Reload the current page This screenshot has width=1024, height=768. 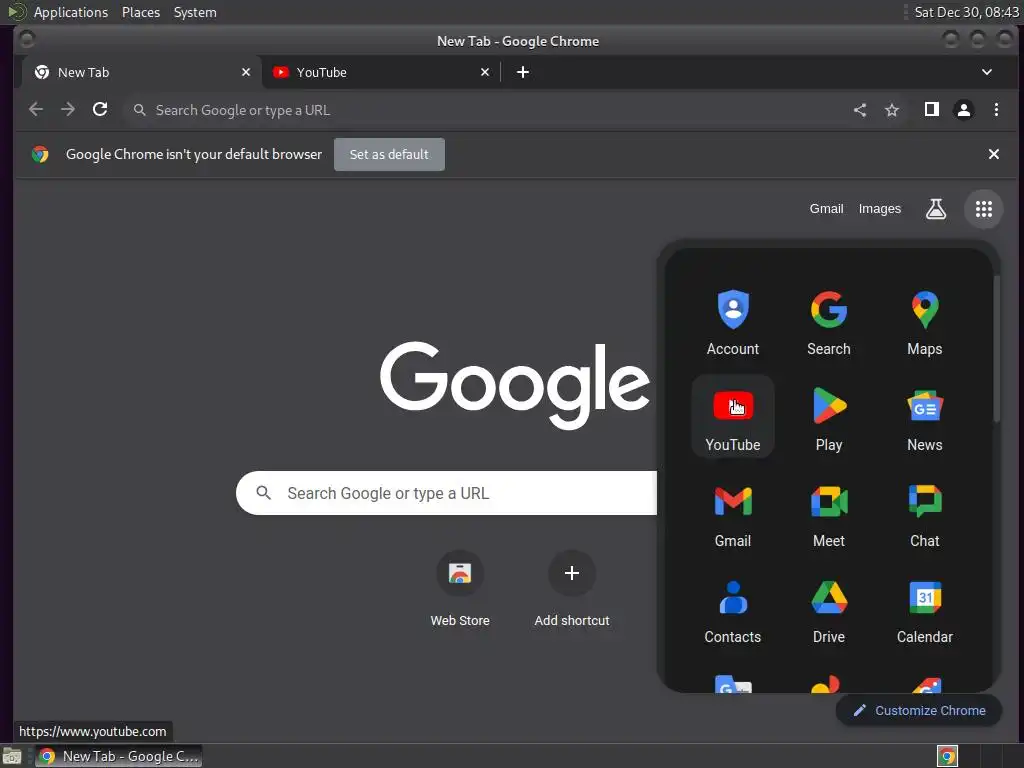(100, 110)
